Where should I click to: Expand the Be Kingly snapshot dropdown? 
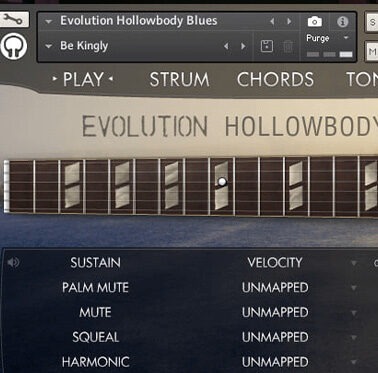[x=49, y=46]
